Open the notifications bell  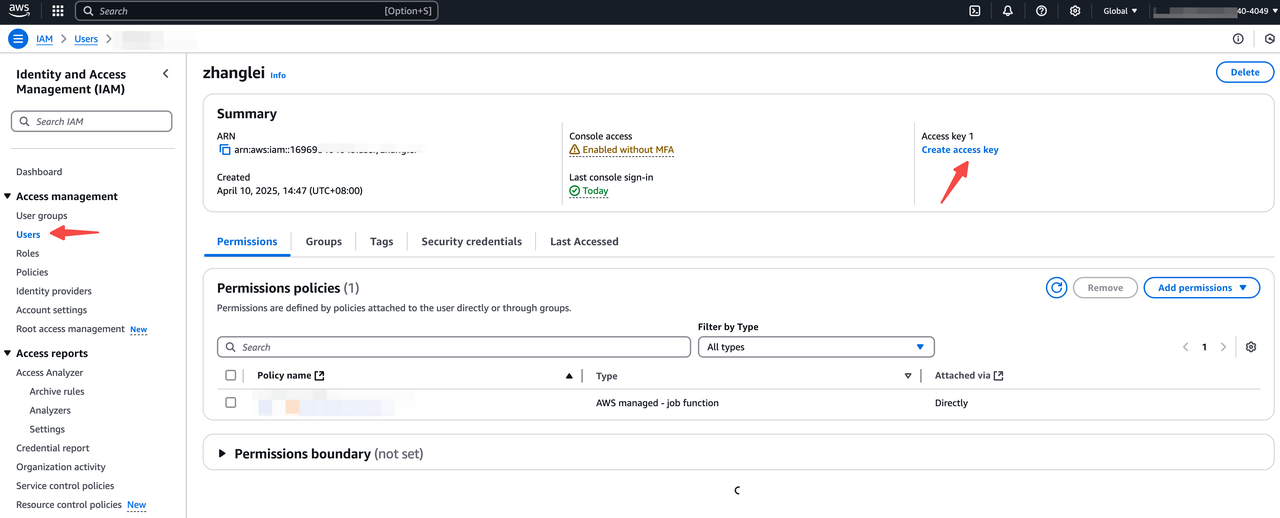(x=1008, y=11)
